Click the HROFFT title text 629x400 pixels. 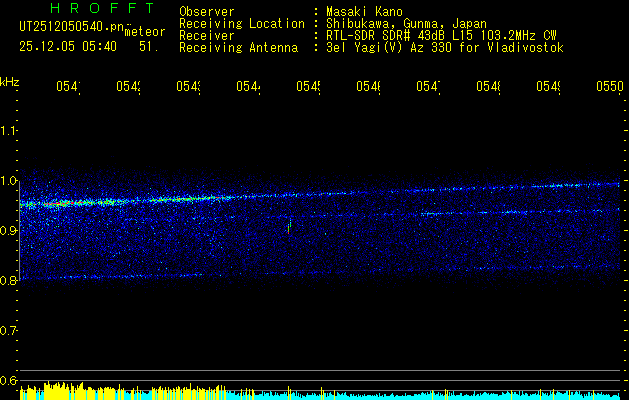(102, 8)
